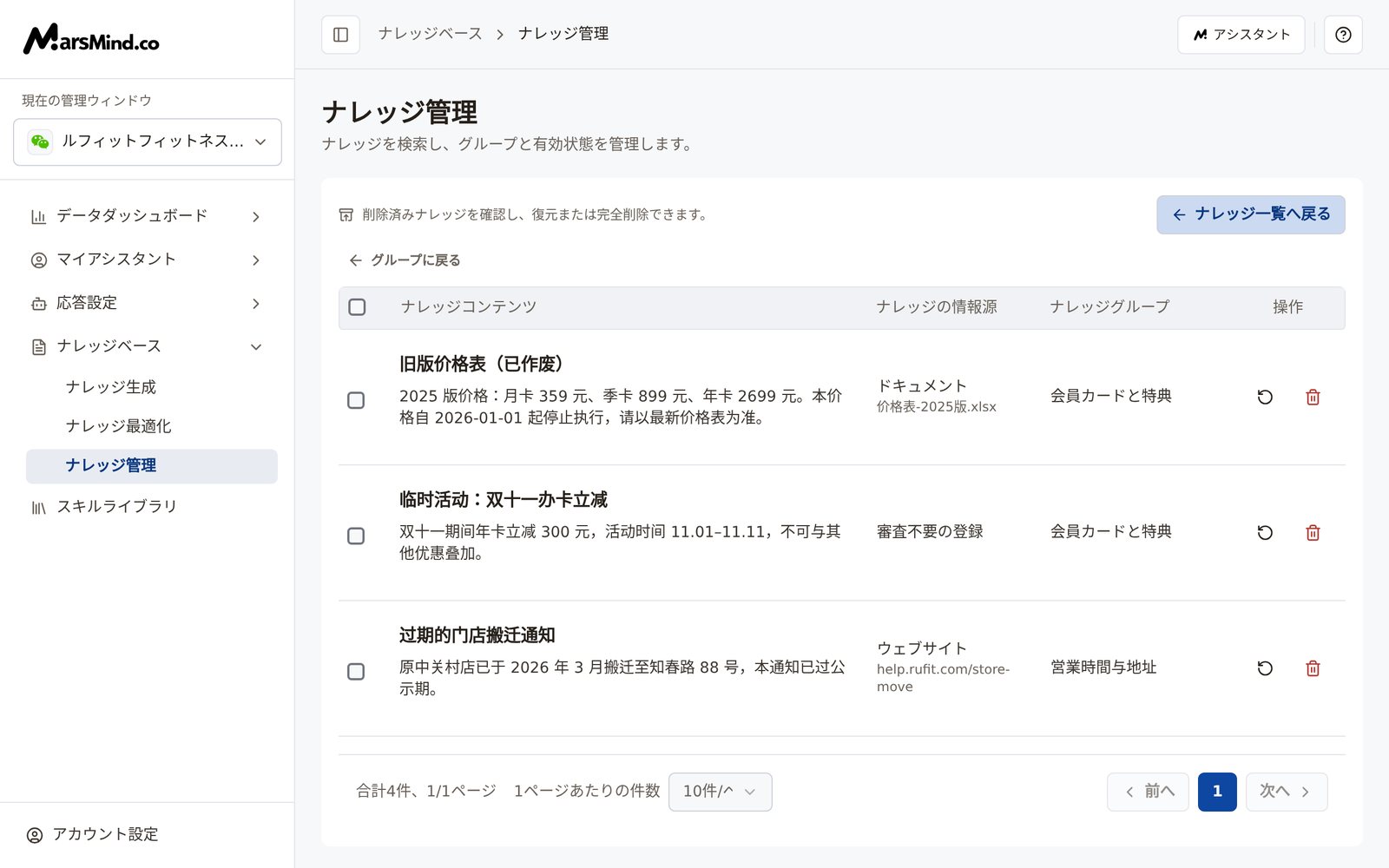The width and height of the screenshot is (1389, 868).
Task: Expand the データダッシュボード menu chevron
Action: [256, 216]
